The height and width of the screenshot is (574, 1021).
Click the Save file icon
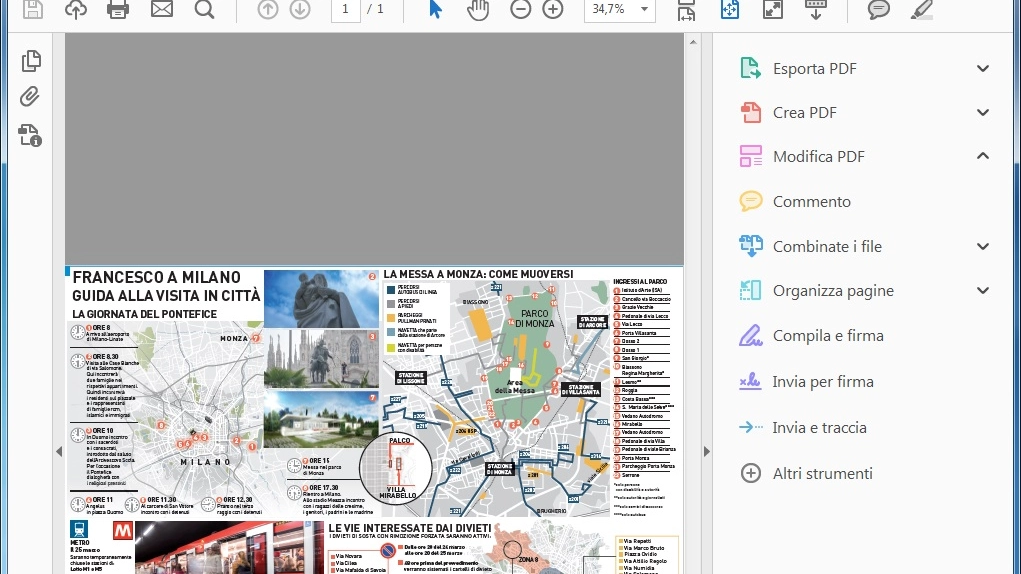tap(33, 9)
